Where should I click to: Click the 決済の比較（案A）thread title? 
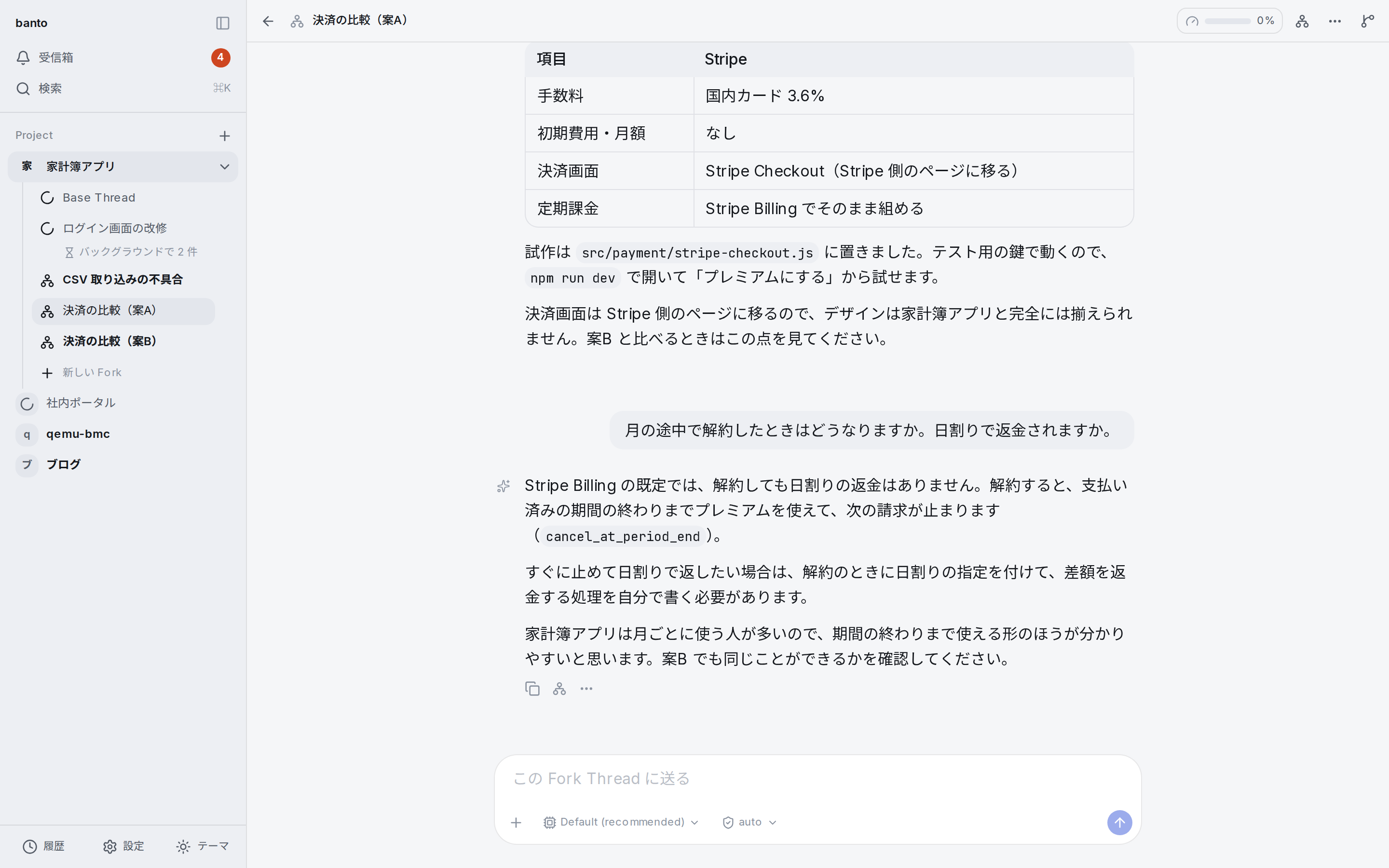[x=360, y=21]
